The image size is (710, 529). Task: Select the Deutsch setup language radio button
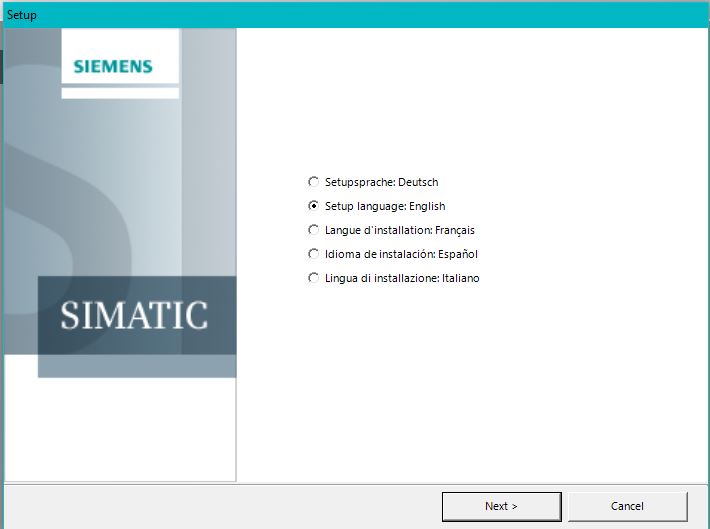[314, 182]
